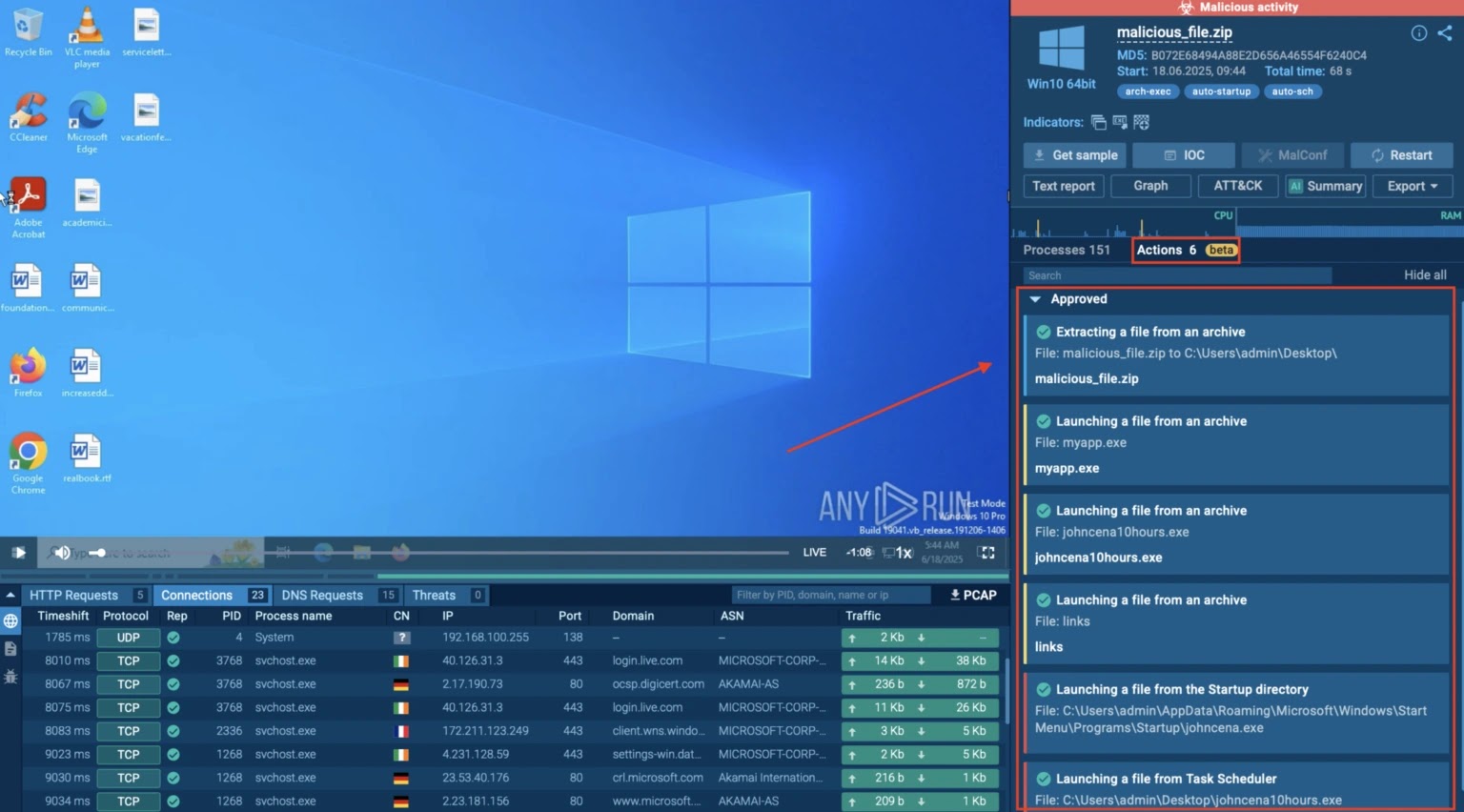Click the share icon beside malicious_file.zip

(x=1445, y=33)
